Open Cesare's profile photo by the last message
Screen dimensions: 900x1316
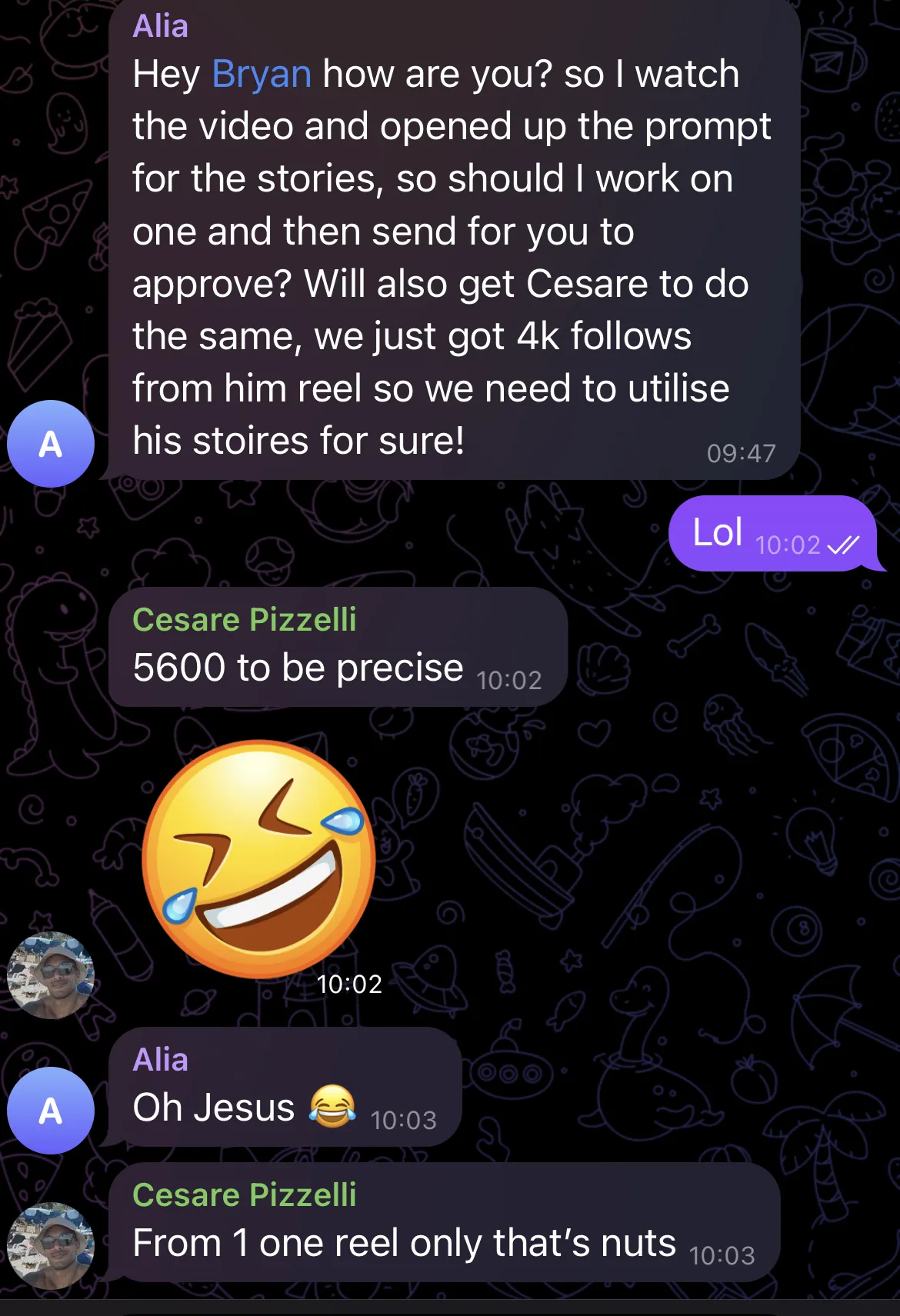(x=51, y=1246)
